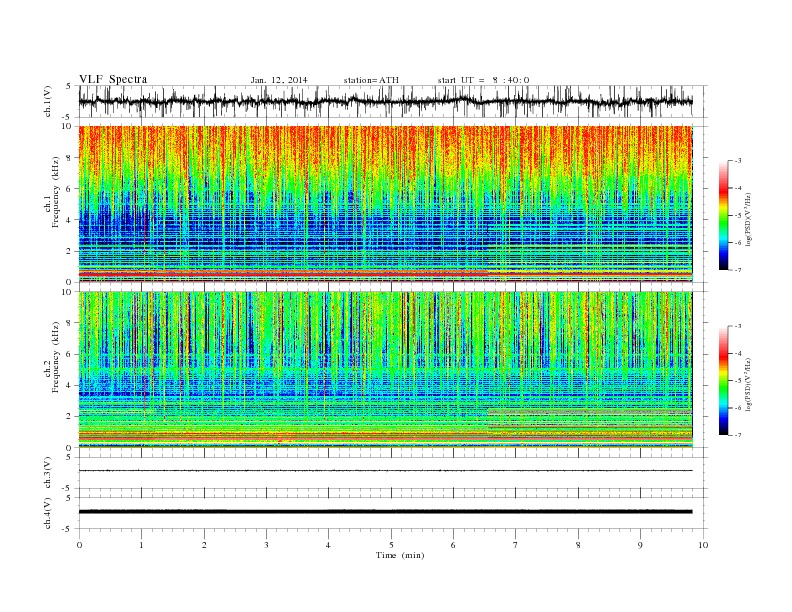Click the 'Time (min)' x-axis label
Viewport: 792px width, 612px height.
tap(400, 555)
